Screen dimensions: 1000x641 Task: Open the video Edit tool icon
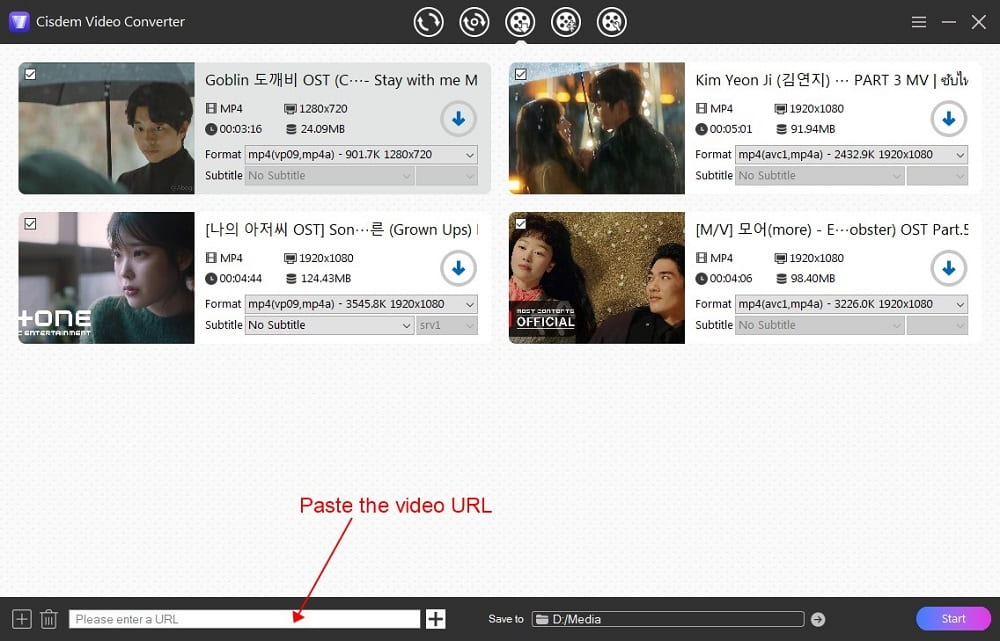click(x=566, y=21)
